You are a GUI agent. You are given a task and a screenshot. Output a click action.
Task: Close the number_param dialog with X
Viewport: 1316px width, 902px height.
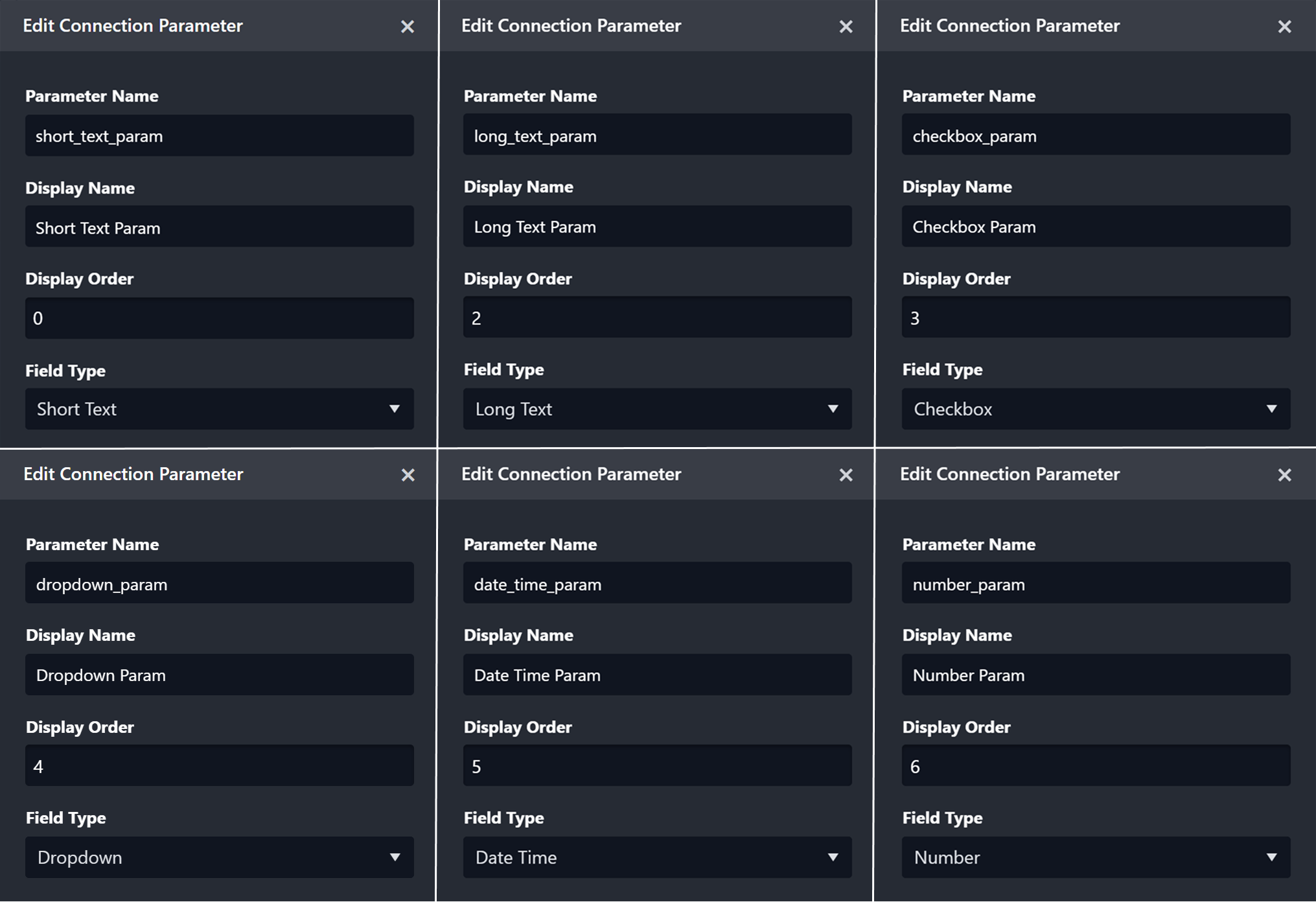click(x=1284, y=475)
